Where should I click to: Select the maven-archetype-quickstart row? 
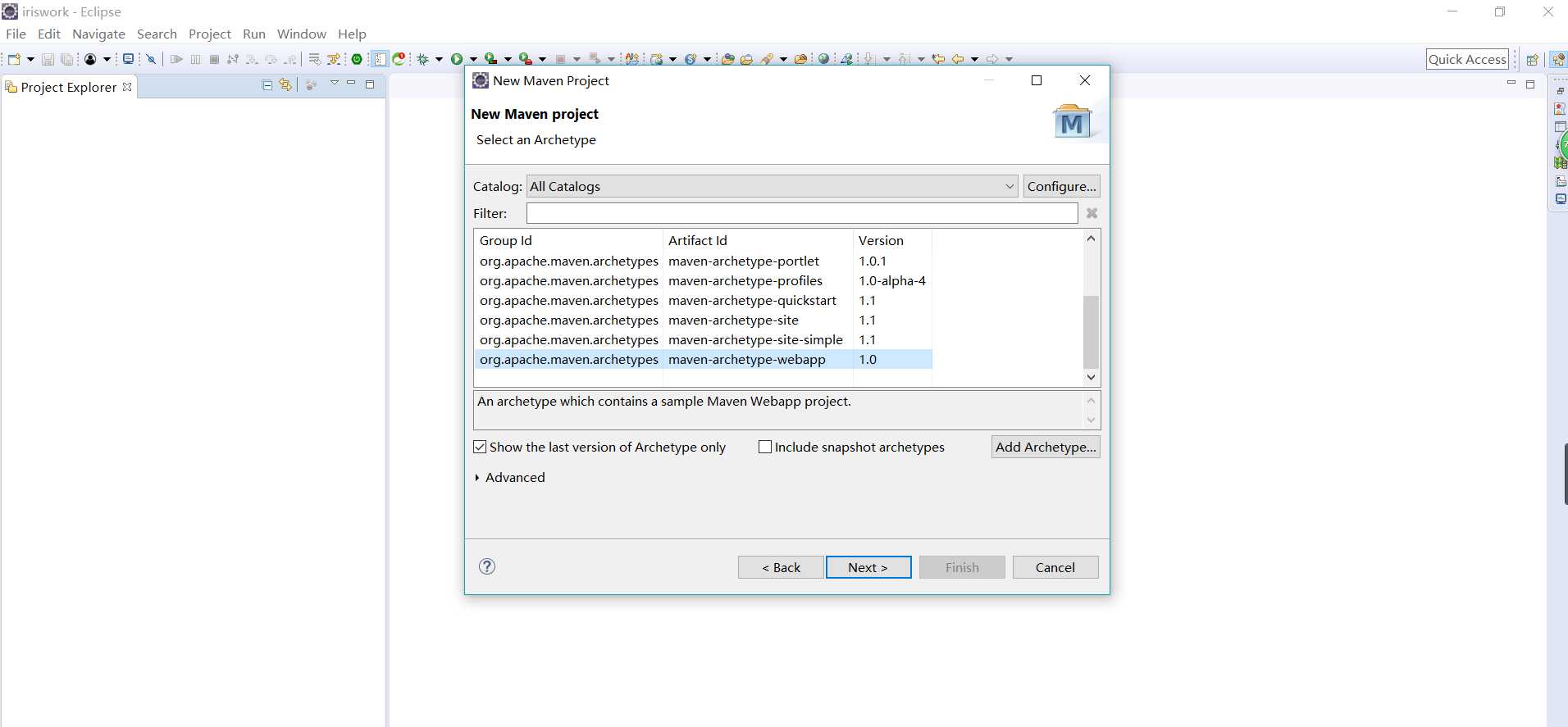pyautogui.click(x=703, y=301)
